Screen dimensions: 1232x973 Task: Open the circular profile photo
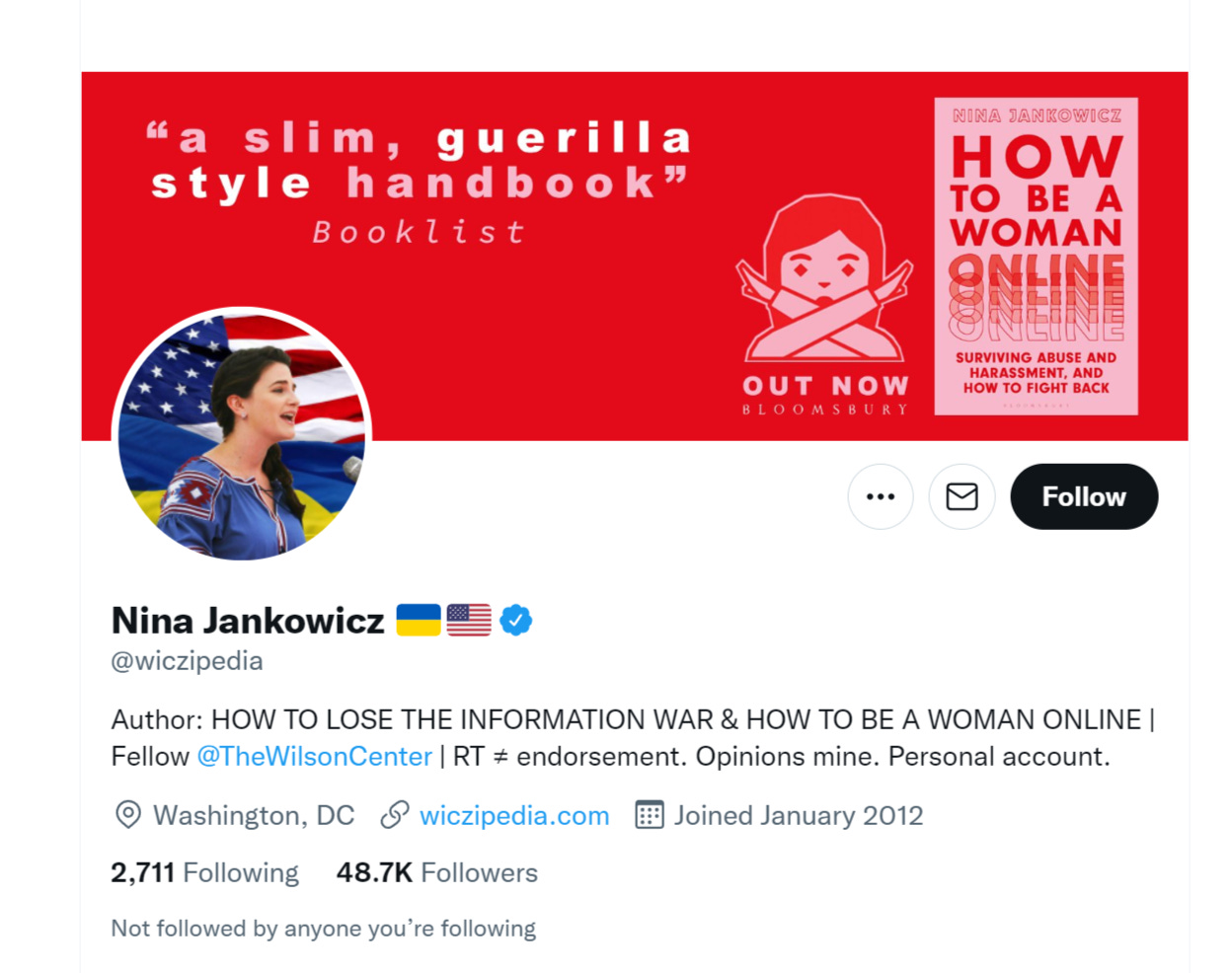242,434
